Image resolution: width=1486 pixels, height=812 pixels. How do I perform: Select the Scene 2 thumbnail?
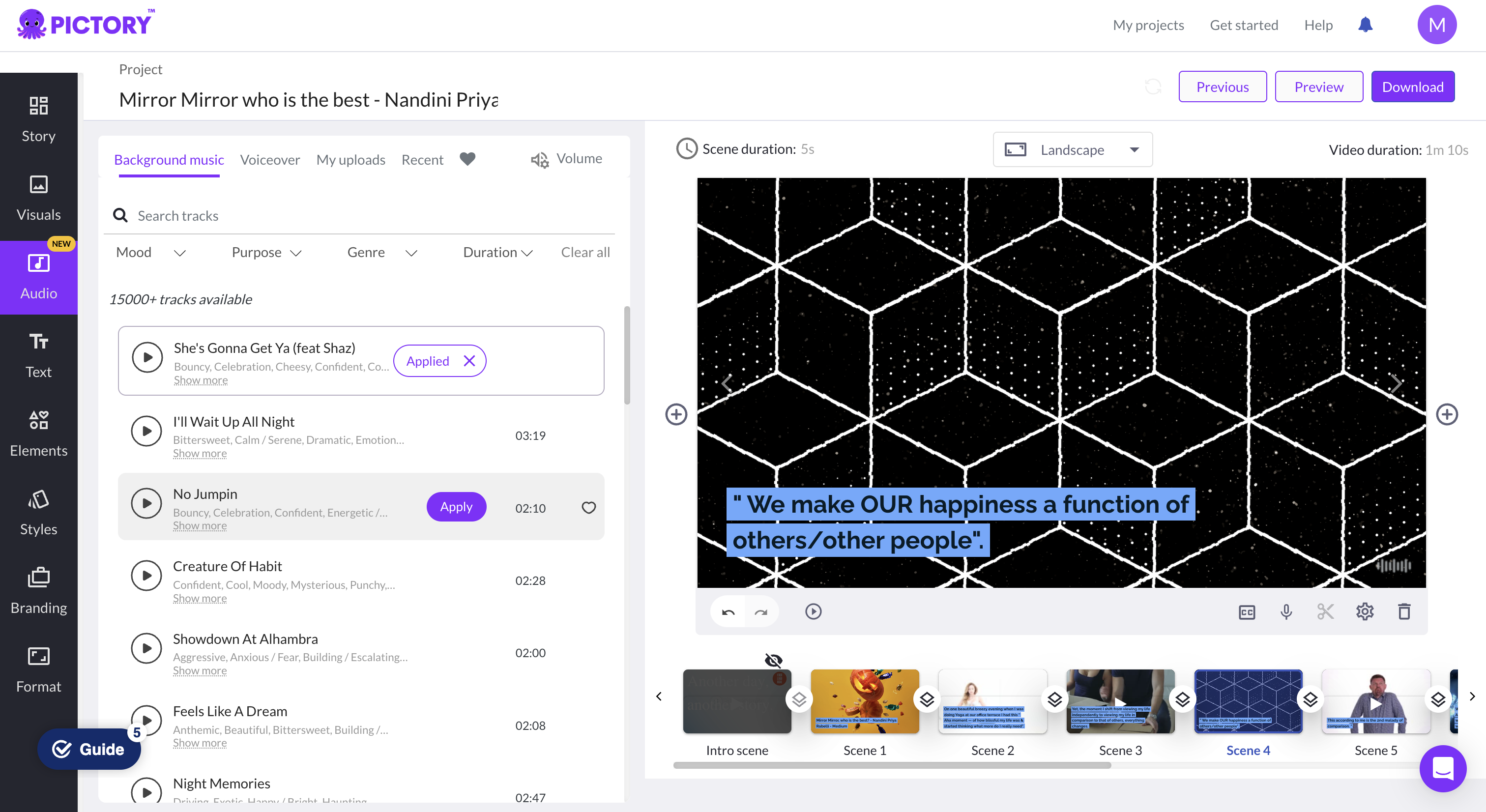pos(992,701)
